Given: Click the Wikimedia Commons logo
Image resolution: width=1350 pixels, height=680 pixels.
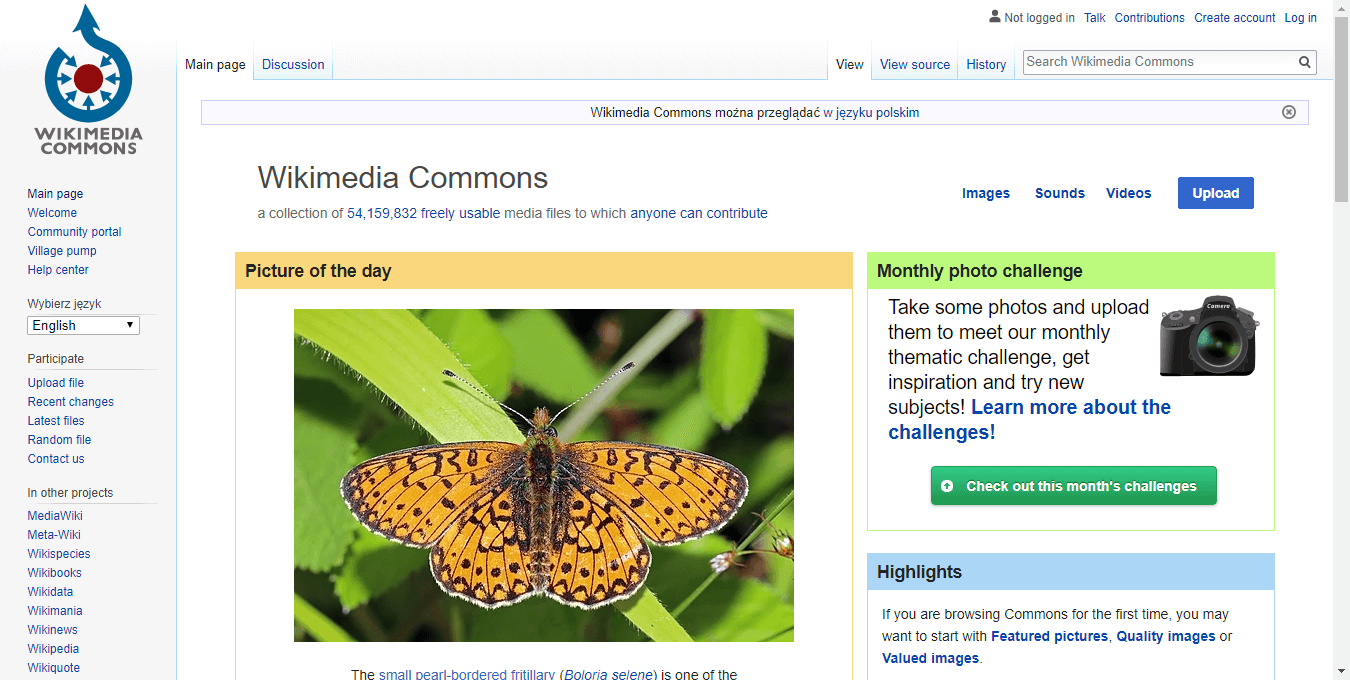Looking at the screenshot, I should pos(88,82).
